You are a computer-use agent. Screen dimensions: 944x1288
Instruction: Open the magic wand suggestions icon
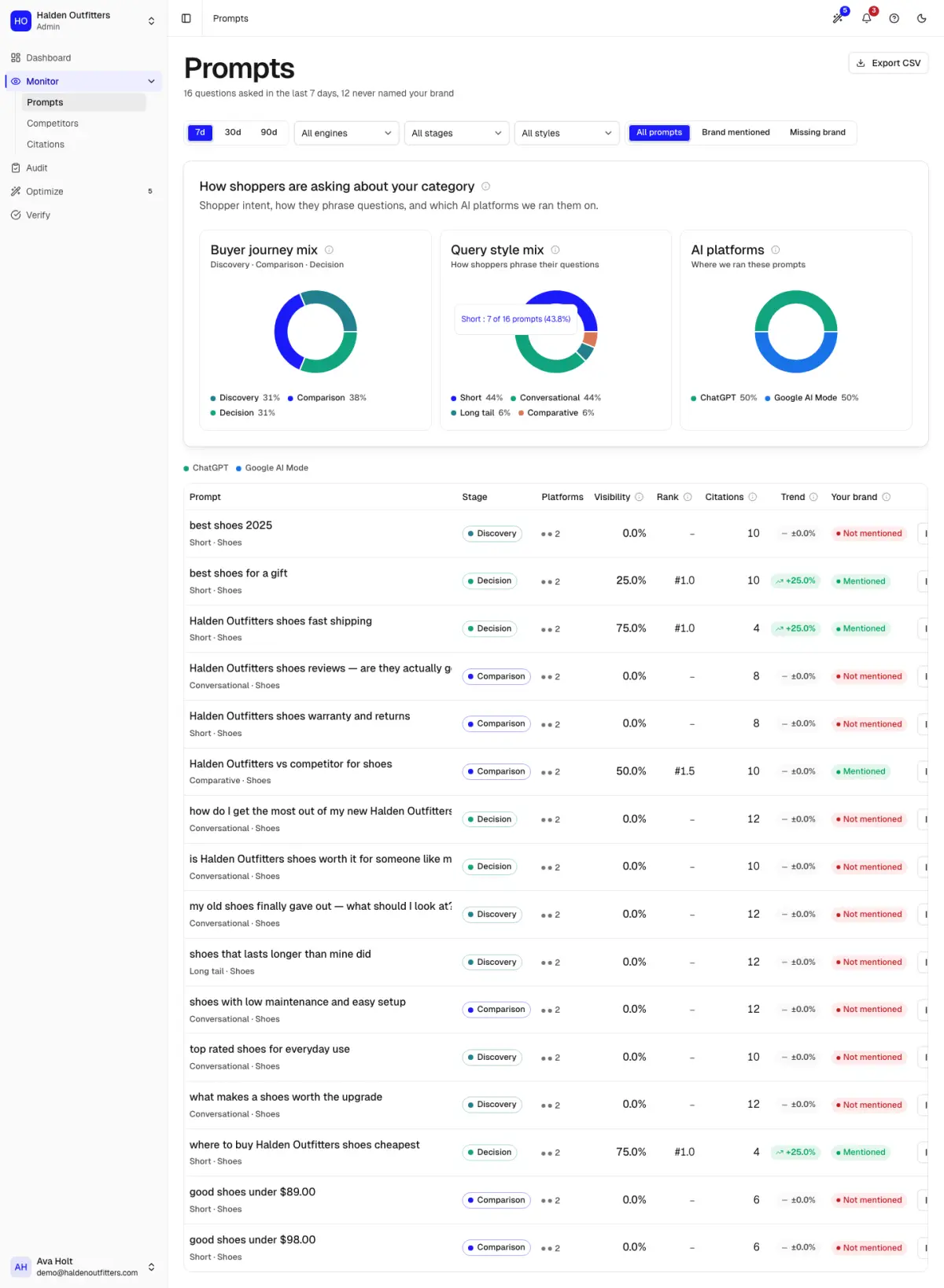pos(839,18)
